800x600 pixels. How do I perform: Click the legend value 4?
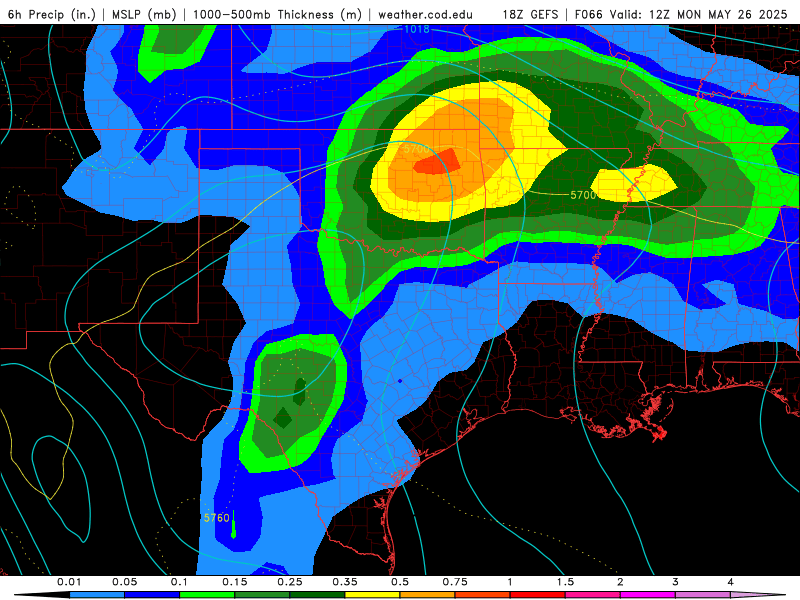(x=731, y=582)
